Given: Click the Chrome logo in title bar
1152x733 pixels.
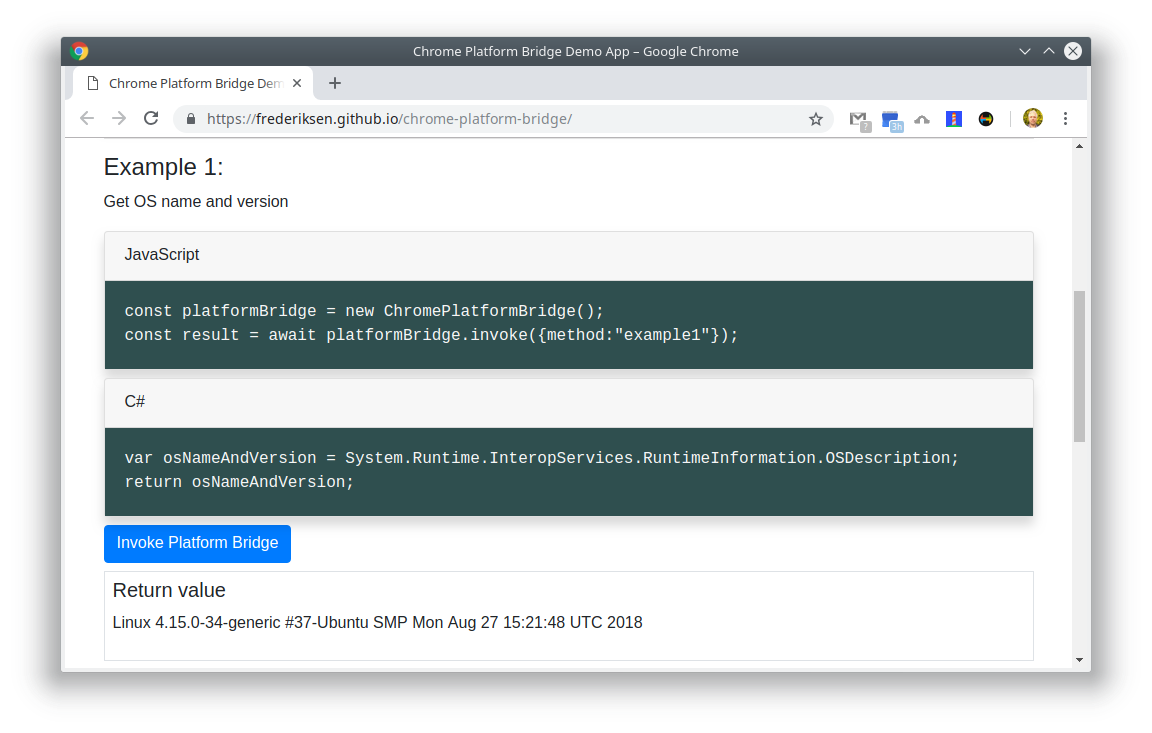Looking at the screenshot, I should coord(80,51).
